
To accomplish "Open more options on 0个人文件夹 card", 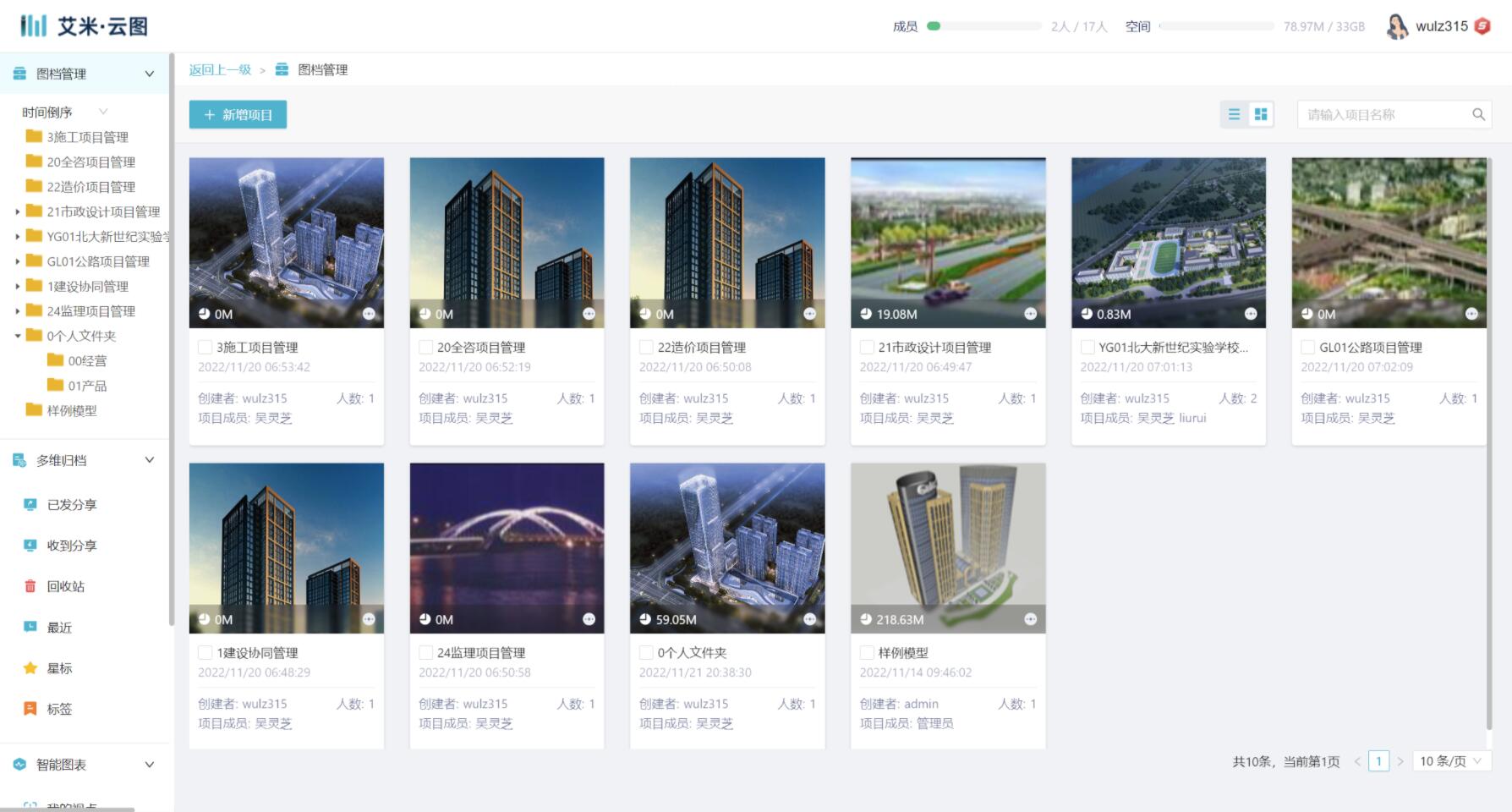I will [x=810, y=619].
